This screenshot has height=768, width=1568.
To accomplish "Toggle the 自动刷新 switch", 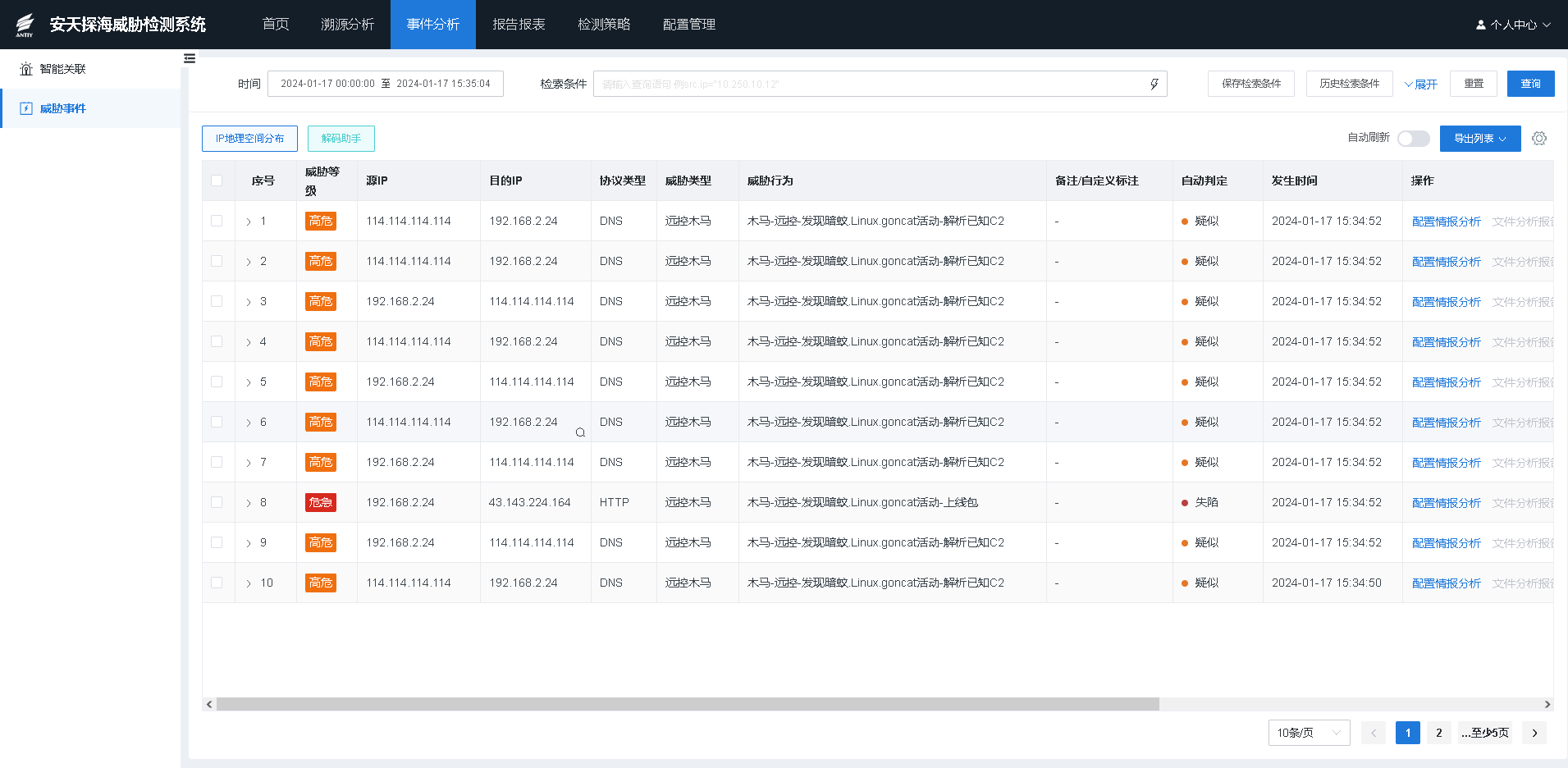I will 1414,139.
